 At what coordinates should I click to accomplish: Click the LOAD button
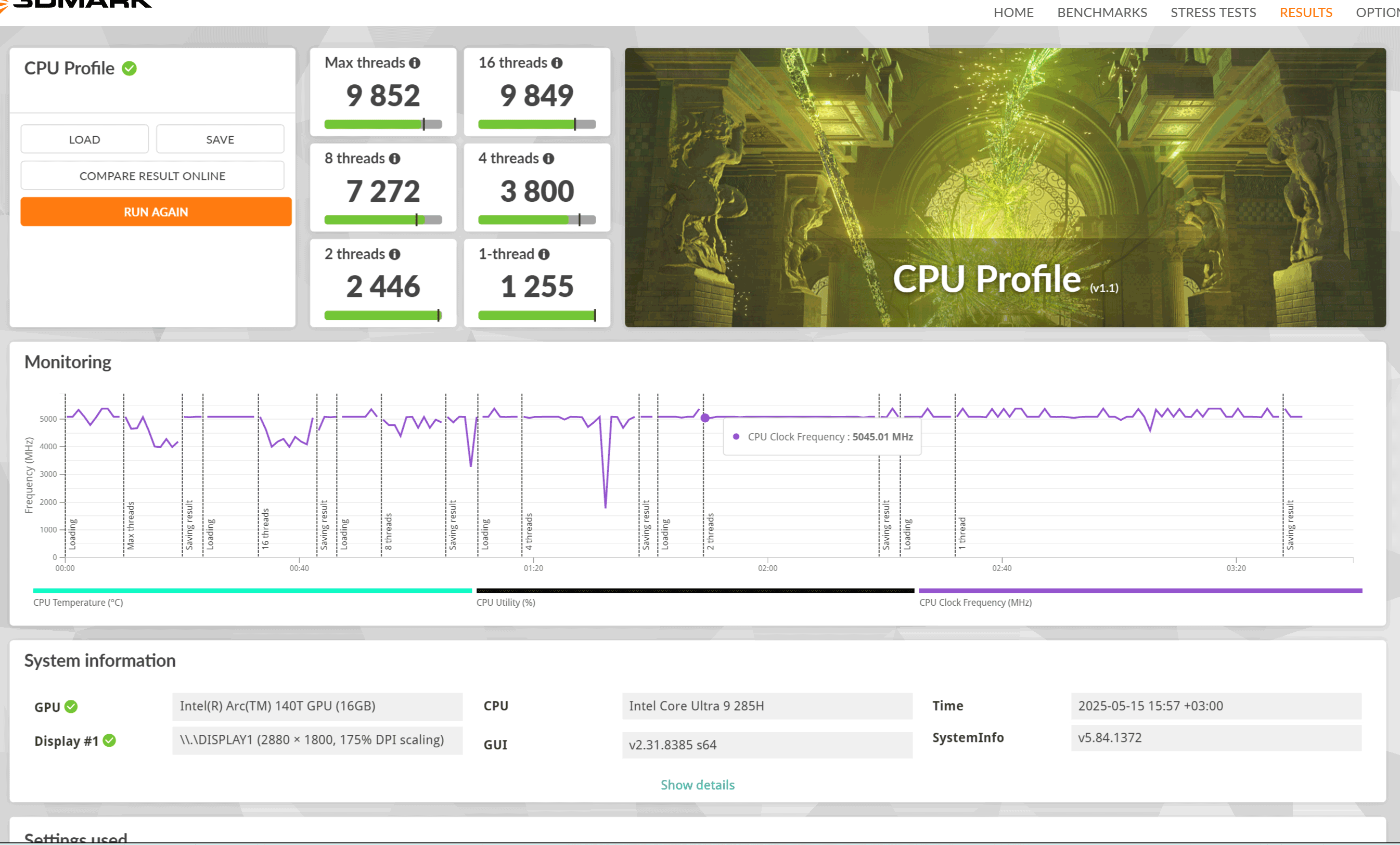85,139
